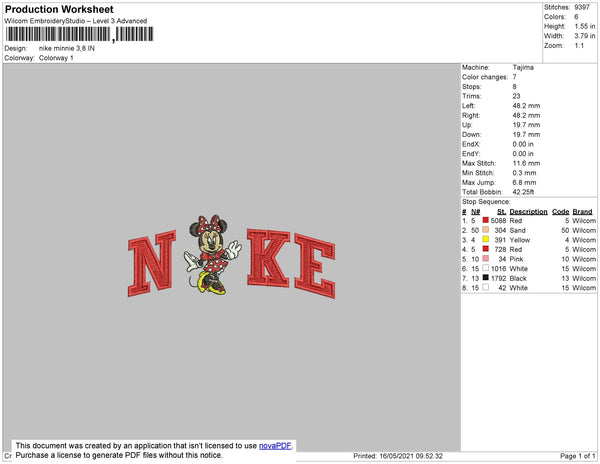The height and width of the screenshot is (464, 600).
Task: Click the Stops value 8
Action: pos(515,86)
